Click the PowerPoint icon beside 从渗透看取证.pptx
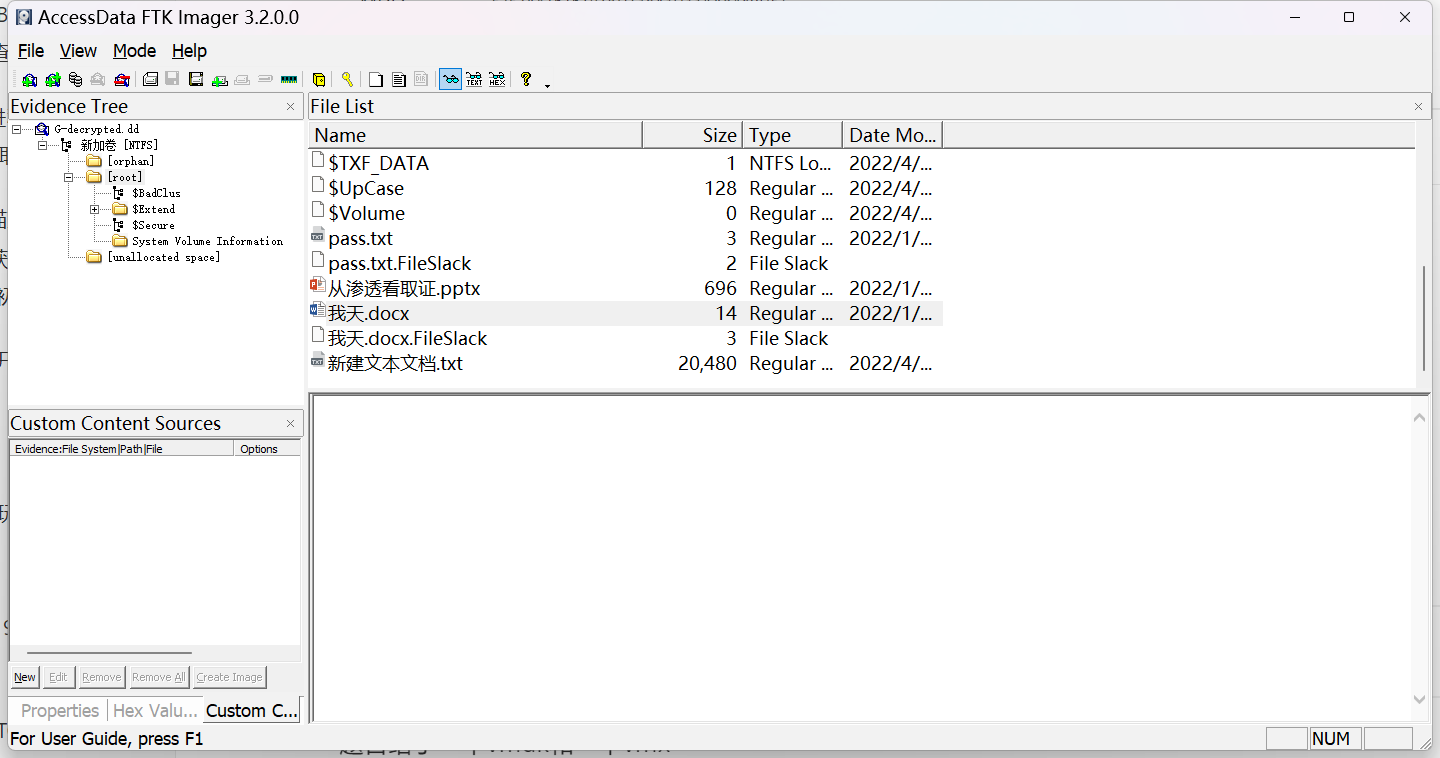This screenshot has height=758, width=1440. tap(318, 287)
